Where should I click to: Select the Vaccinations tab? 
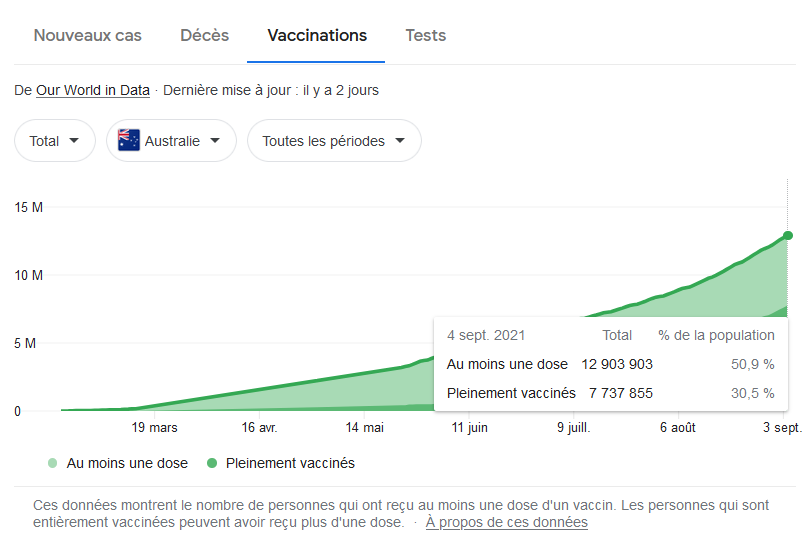coord(317,35)
